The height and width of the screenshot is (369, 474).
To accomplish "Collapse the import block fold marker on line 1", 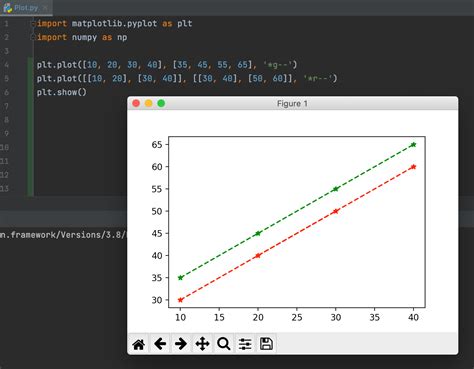I will pos(33,24).
